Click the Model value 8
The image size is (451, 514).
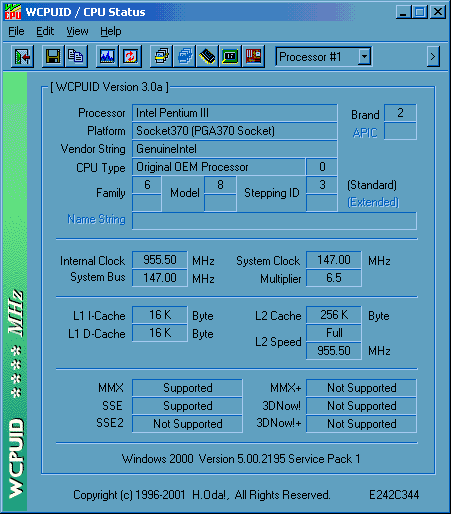220,185
